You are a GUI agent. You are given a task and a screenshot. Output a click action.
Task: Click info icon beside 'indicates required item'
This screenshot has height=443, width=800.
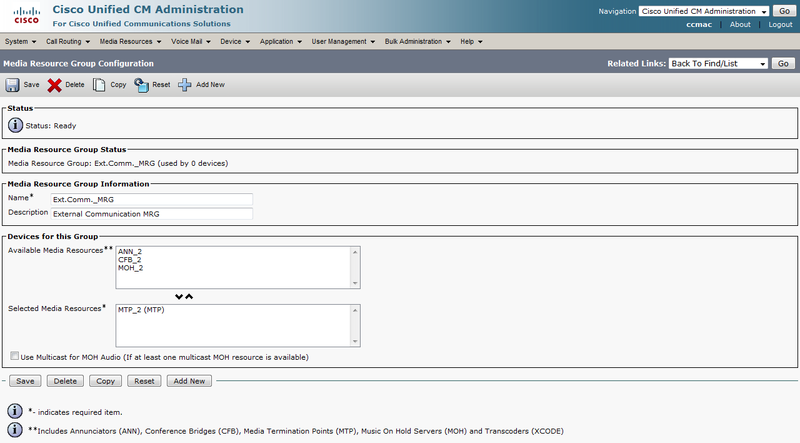click(x=15, y=410)
